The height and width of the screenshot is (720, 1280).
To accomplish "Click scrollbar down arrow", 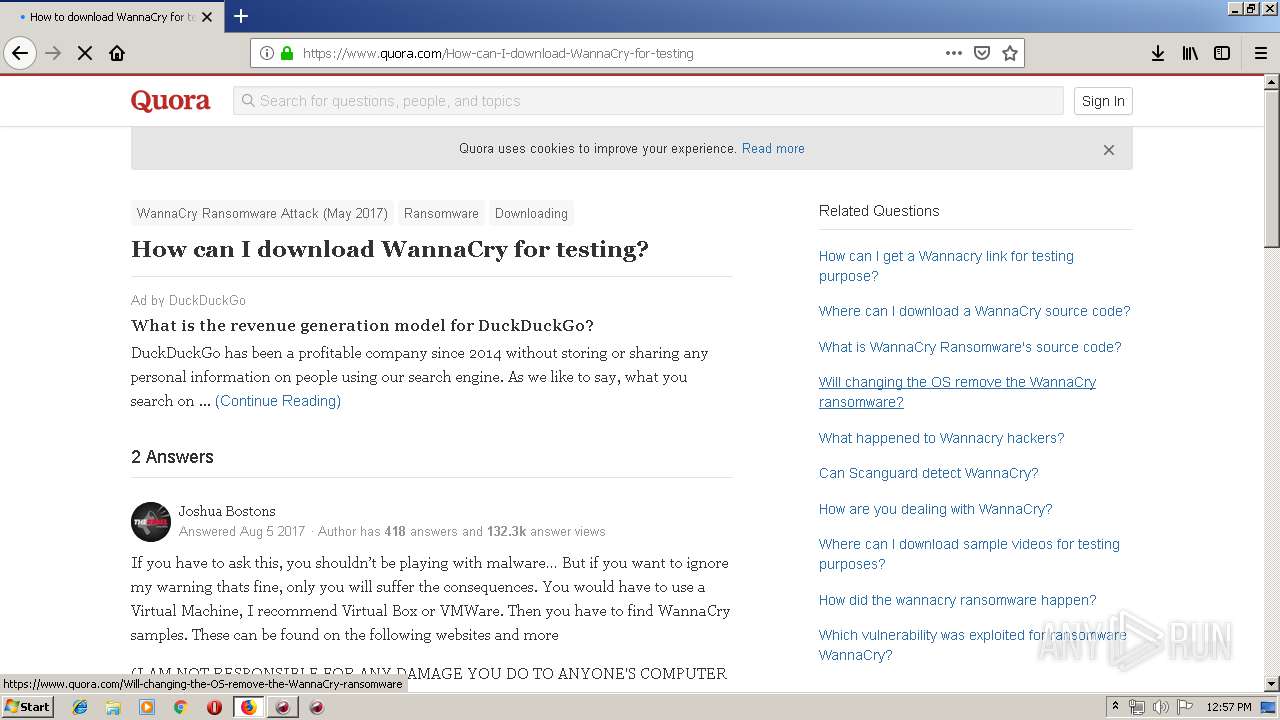I will [x=1272, y=684].
